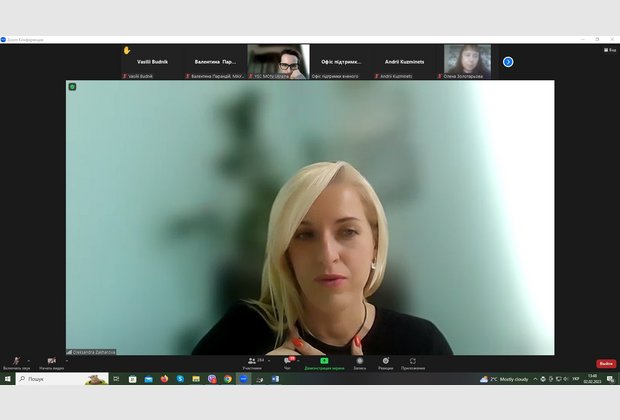Image resolution: width=620 pixels, height=420 pixels.
Task: Open the Mail app on taskbar
Action: 148,379
